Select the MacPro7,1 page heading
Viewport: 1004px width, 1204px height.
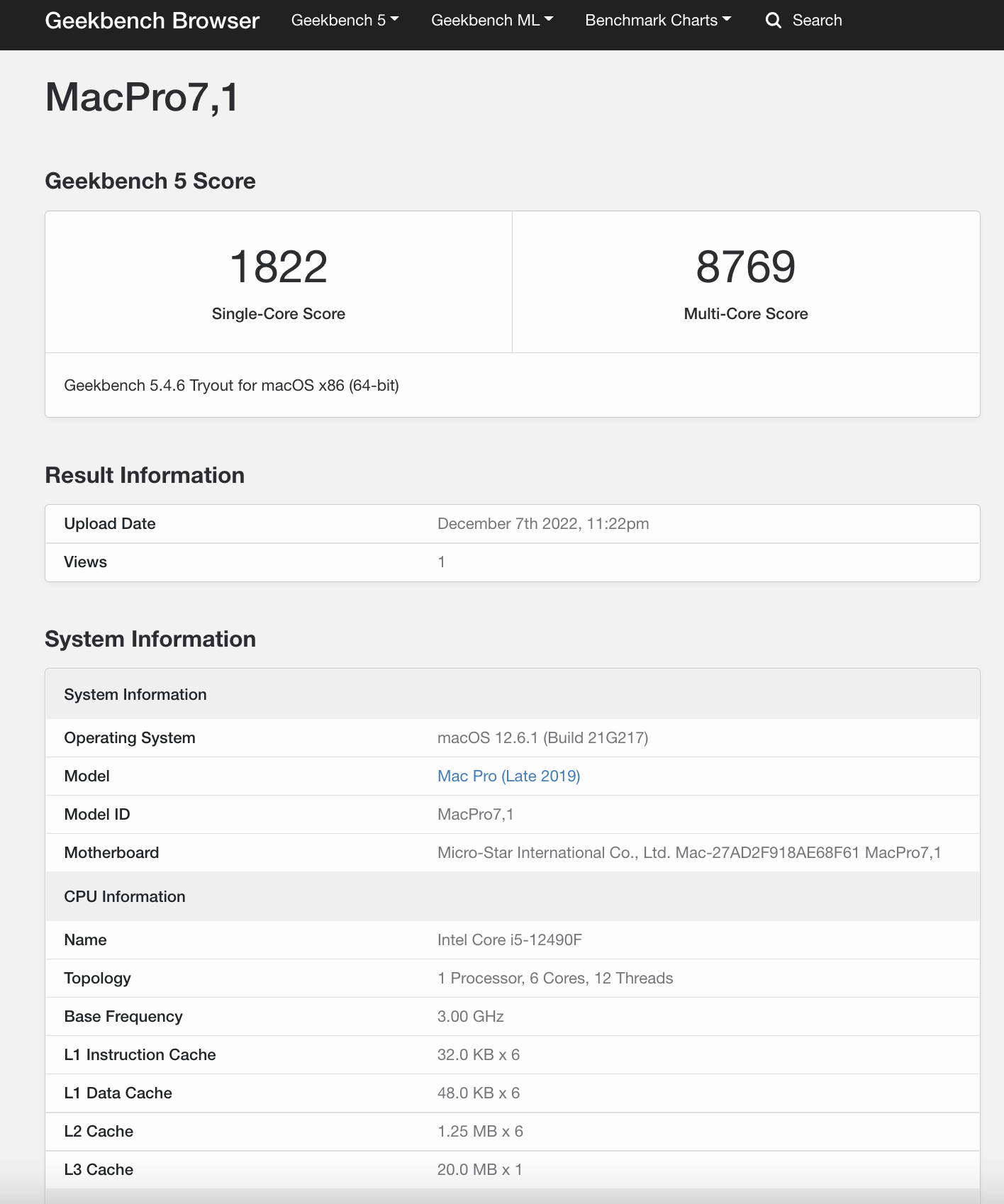(142, 97)
